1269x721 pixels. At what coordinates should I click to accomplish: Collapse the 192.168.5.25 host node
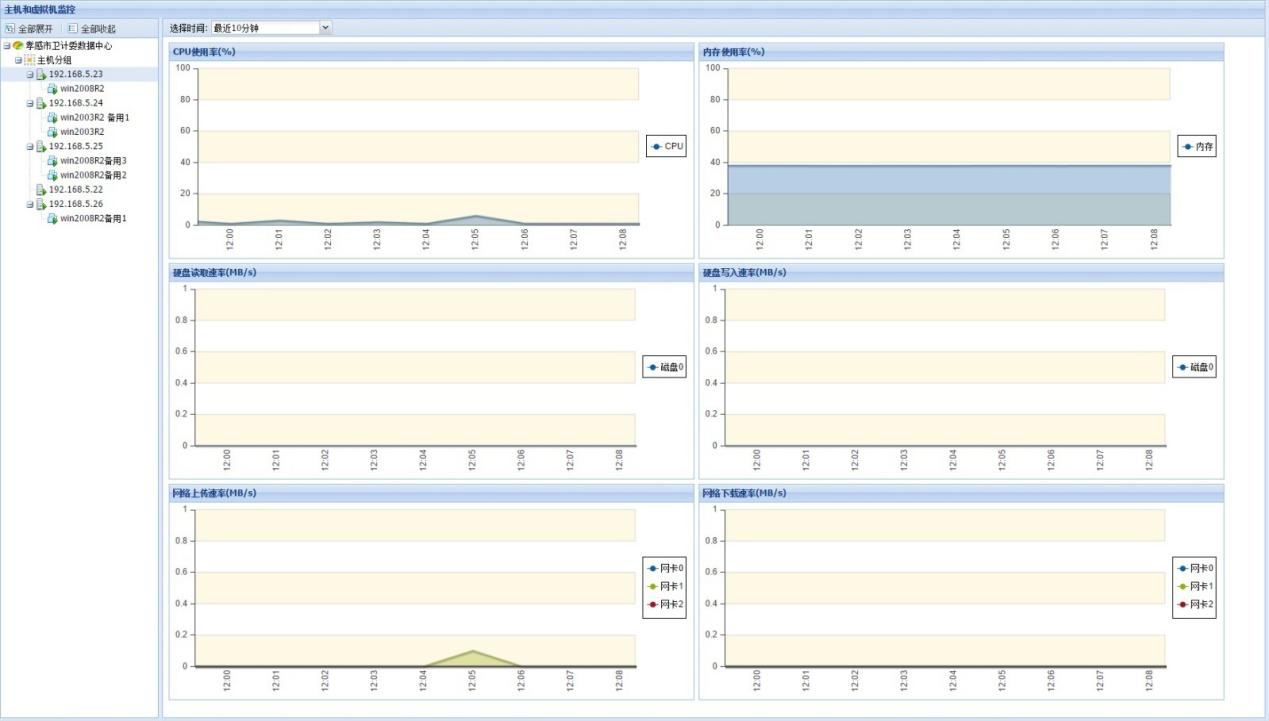[30, 146]
